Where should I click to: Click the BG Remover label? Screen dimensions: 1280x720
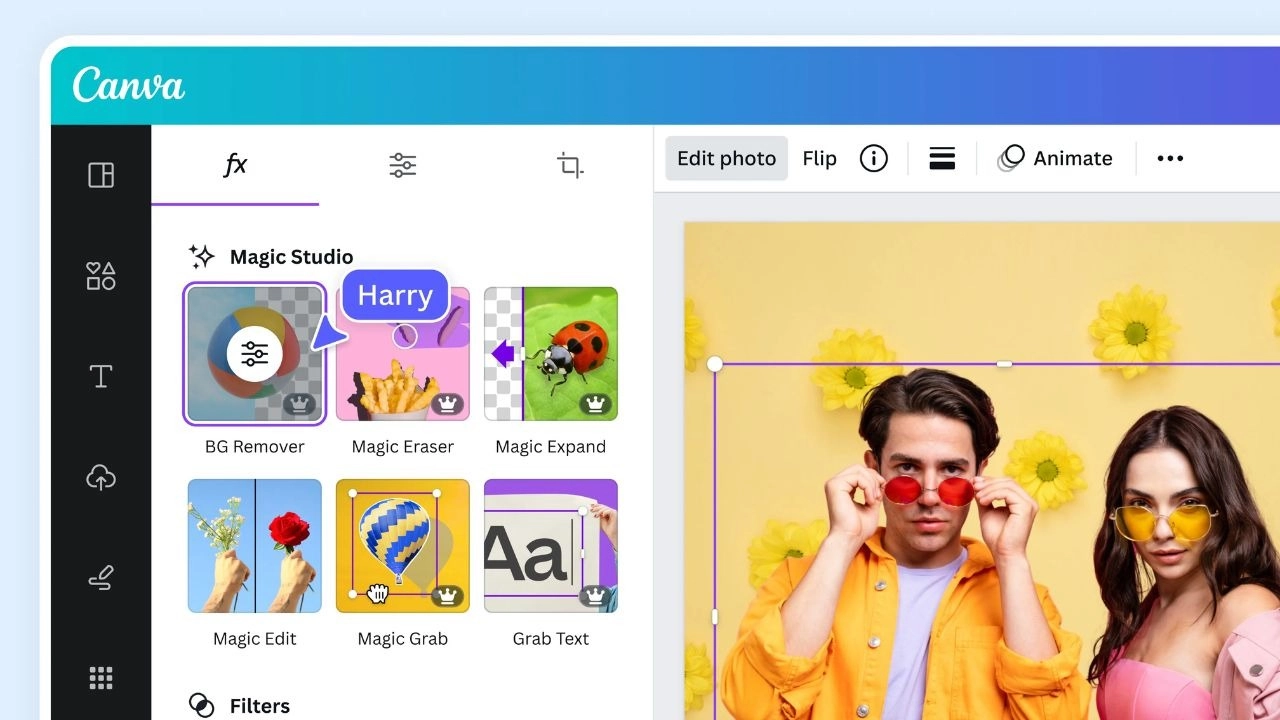[255, 447]
